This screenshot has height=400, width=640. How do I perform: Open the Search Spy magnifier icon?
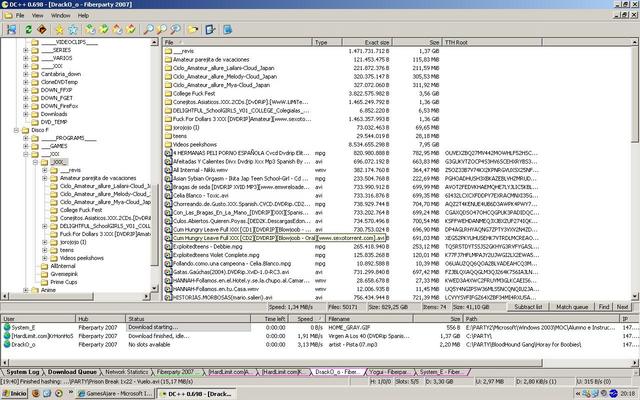[176, 29]
